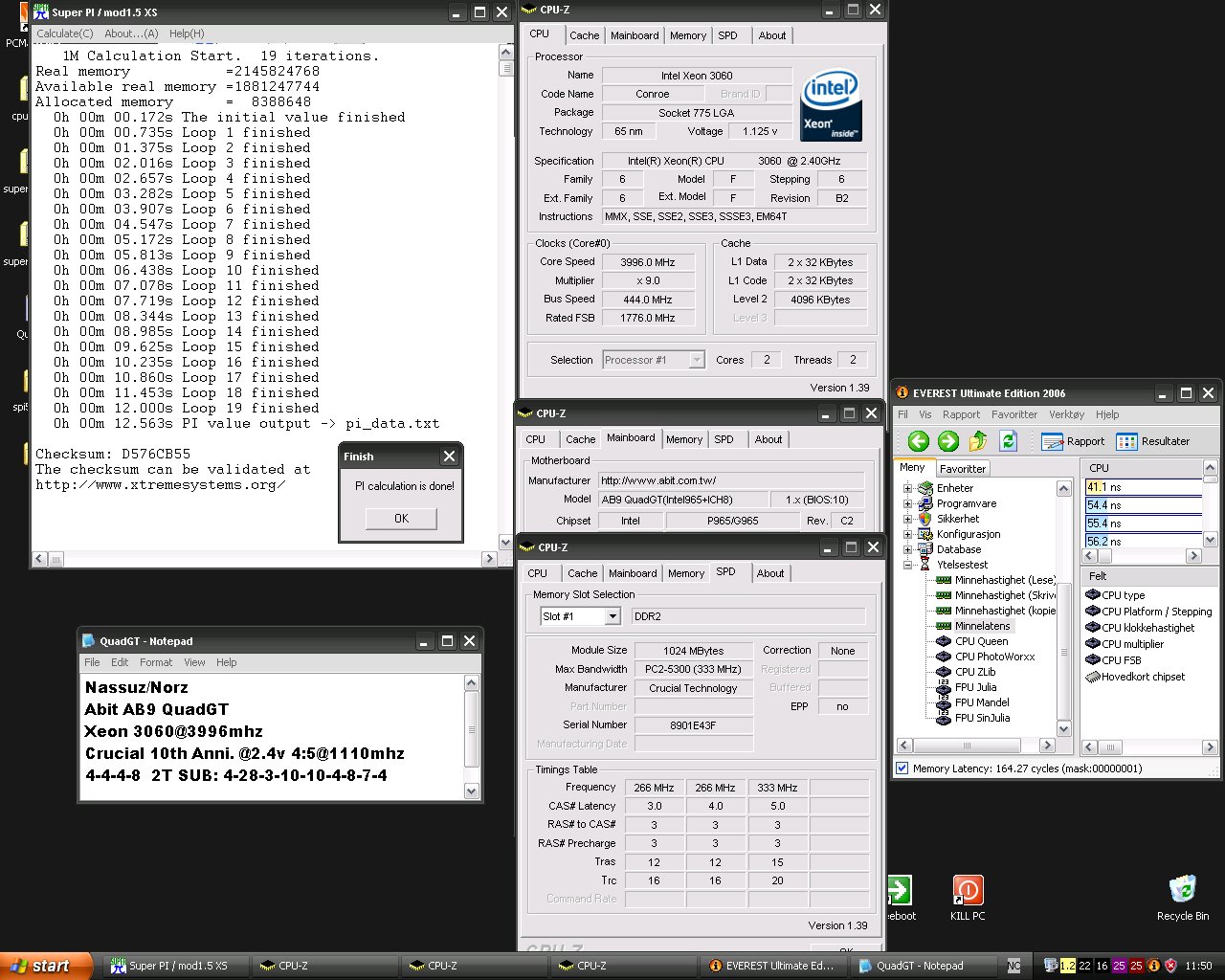Click the 56.2 ns result bar
The width and height of the screenshot is (1225, 980).
click(x=1143, y=541)
